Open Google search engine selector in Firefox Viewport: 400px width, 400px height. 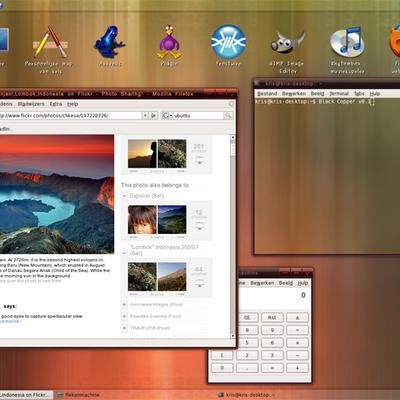click(x=167, y=115)
